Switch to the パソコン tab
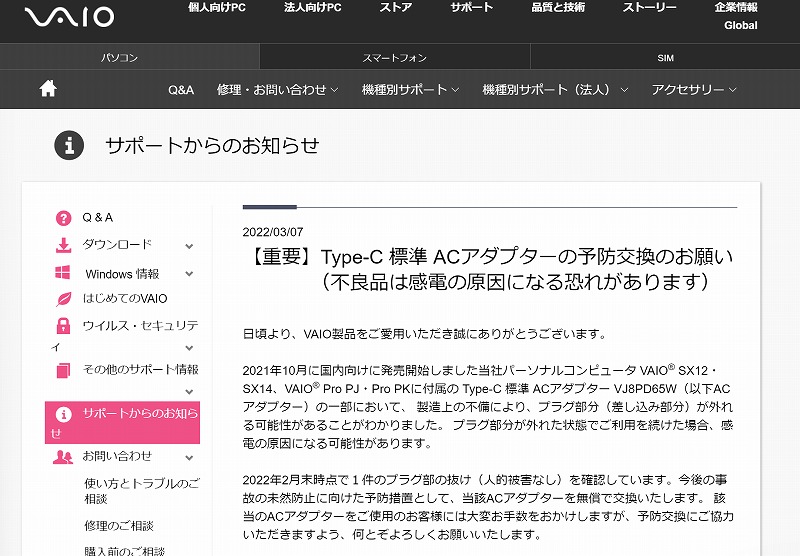The image size is (800, 556). pyautogui.click(x=130, y=57)
